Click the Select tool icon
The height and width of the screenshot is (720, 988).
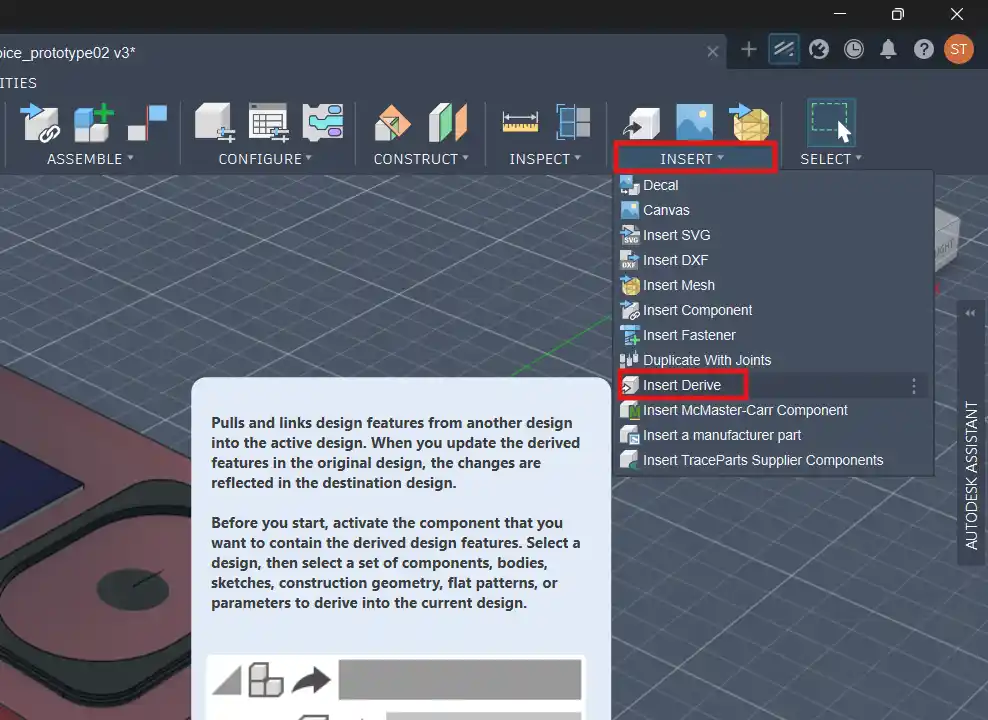pos(830,122)
